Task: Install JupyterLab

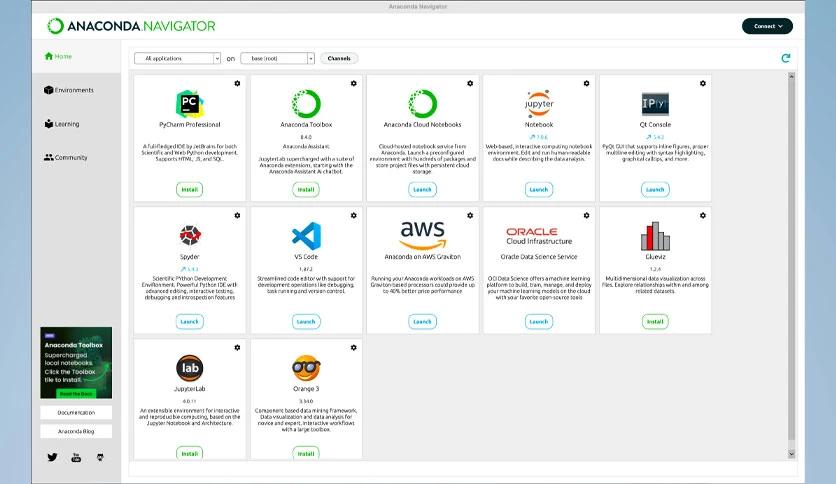Action: coord(189,453)
